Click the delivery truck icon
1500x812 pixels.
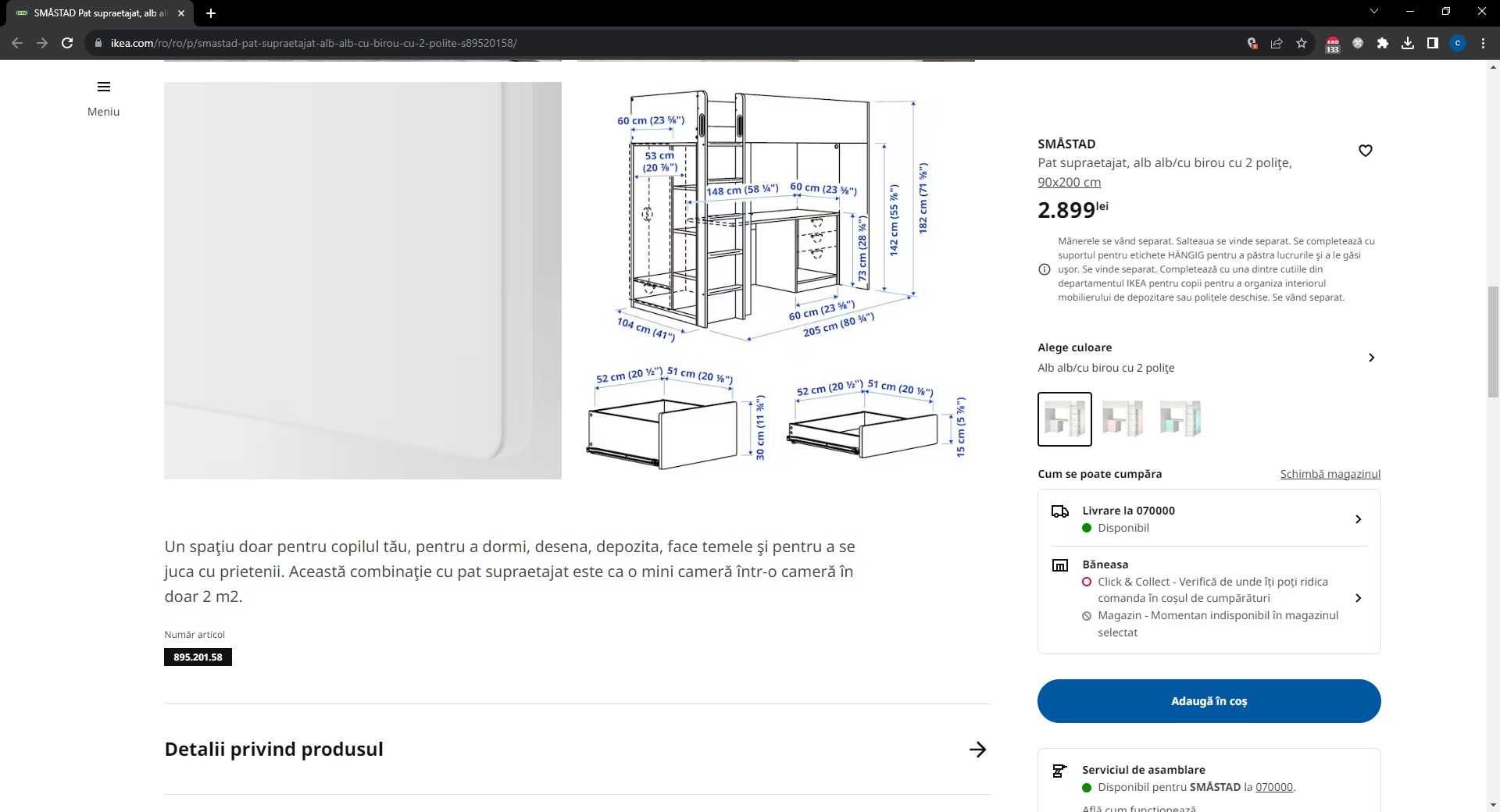tap(1059, 511)
